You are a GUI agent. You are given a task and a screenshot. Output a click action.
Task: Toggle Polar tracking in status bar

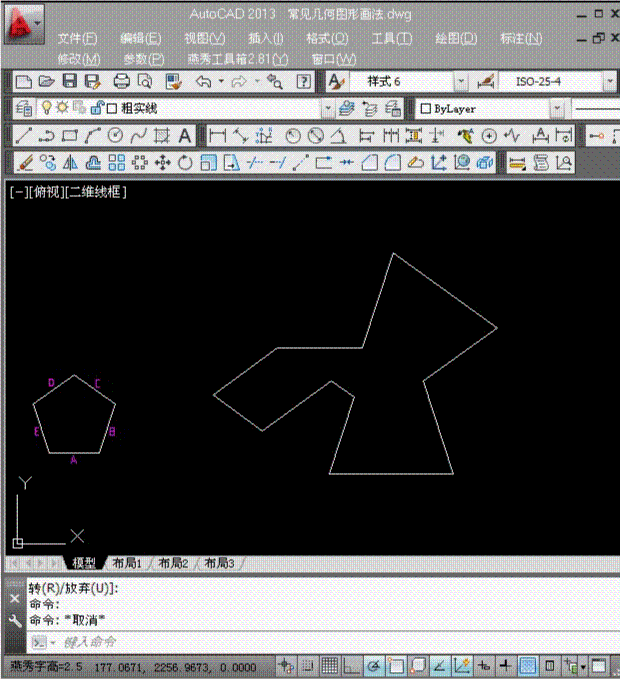pos(374,666)
